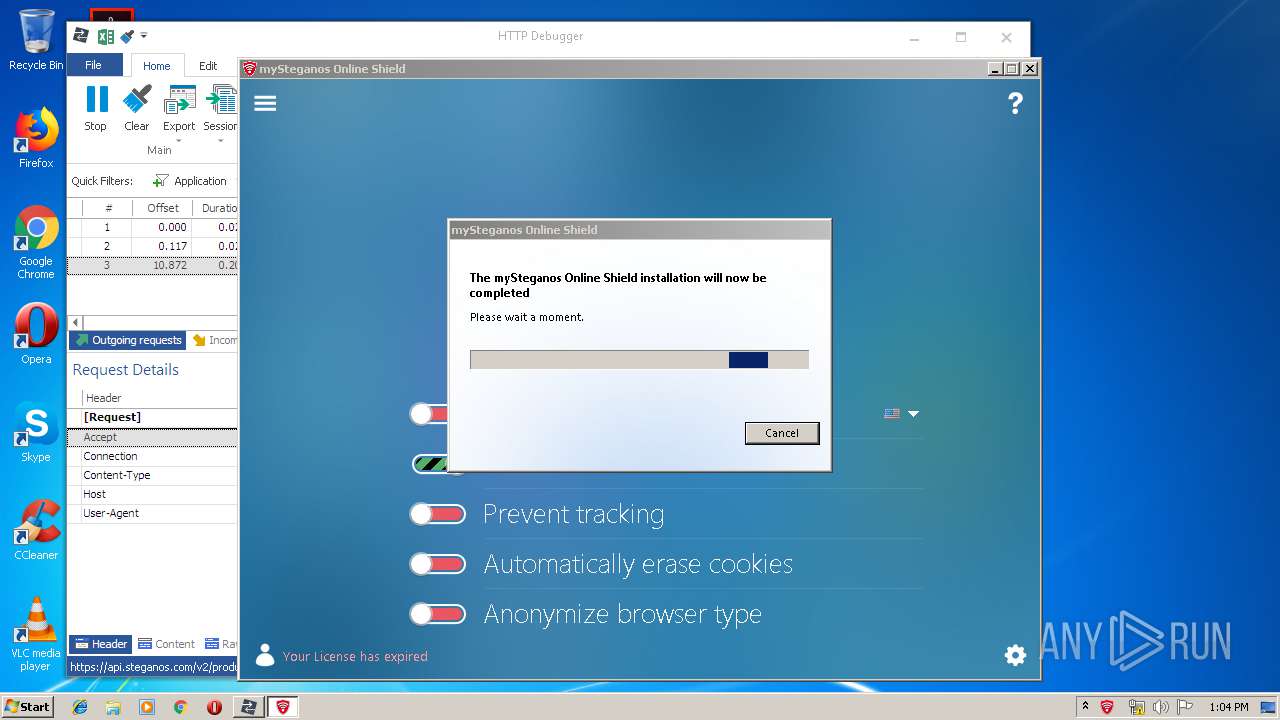Expand the Sessions dropdown arrow
Image resolution: width=1280 pixels, height=720 pixels.
[221, 140]
